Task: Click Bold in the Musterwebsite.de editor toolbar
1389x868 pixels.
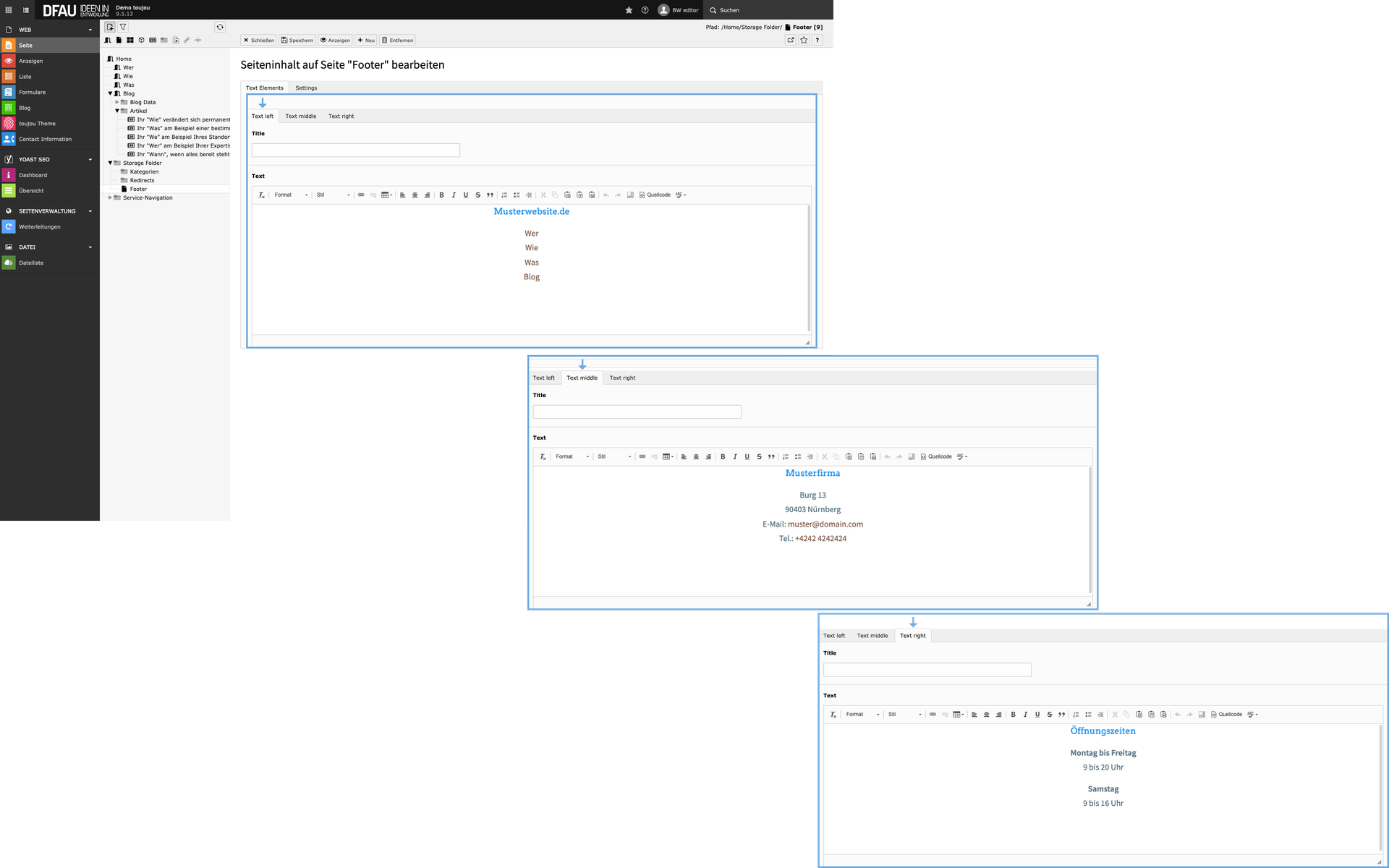Action: click(x=441, y=195)
